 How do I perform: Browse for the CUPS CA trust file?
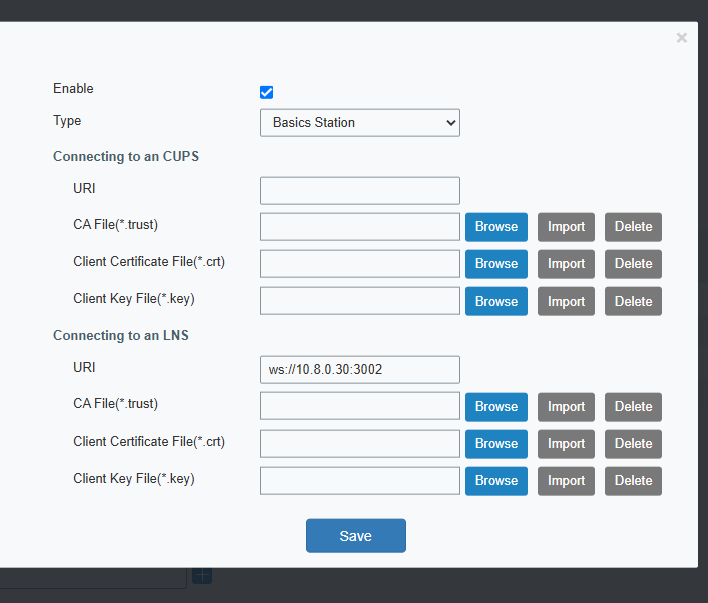pyautogui.click(x=496, y=227)
